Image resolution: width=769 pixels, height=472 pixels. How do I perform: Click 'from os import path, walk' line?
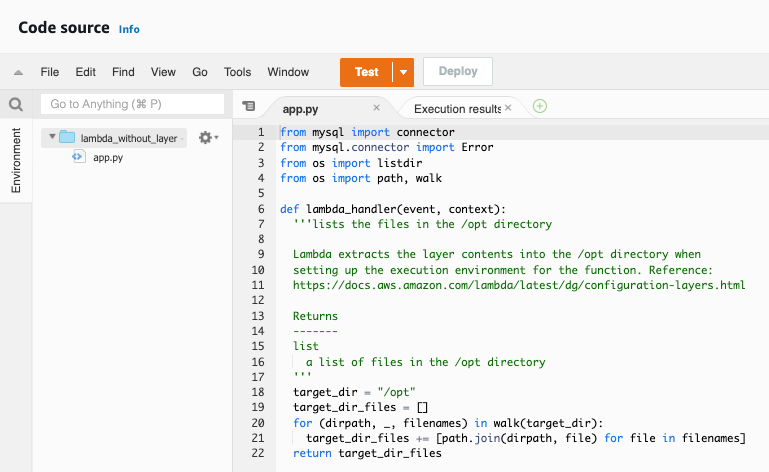(x=361, y=178)
